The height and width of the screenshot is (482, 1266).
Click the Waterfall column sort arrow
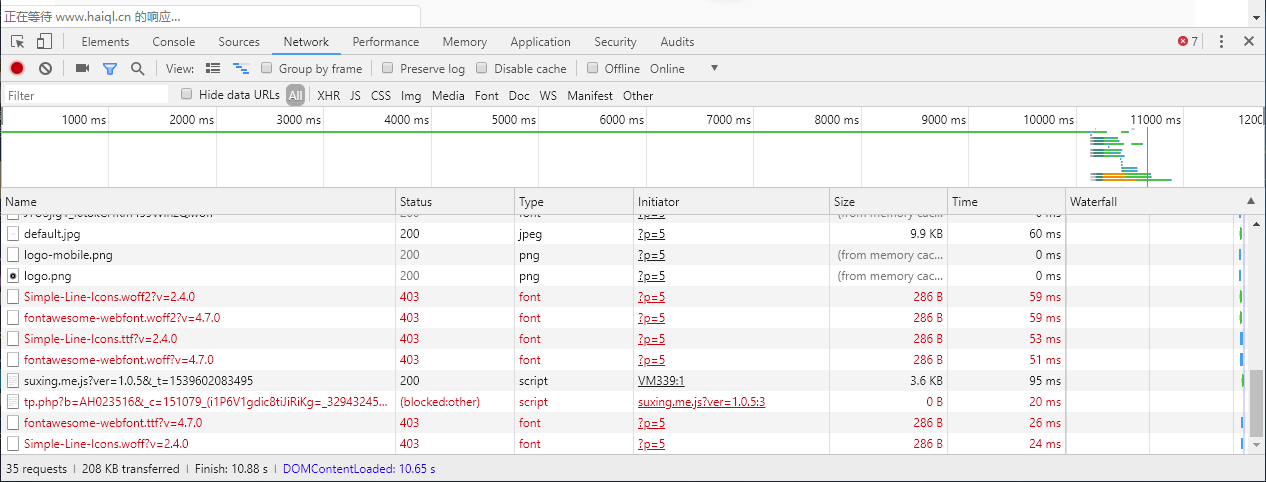(x=1250, y=202)
